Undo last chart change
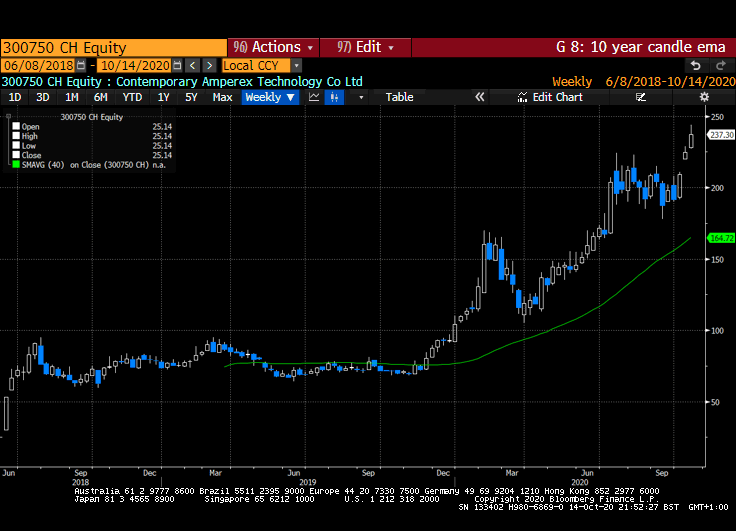The height and width of the screenshot is (531, 736). (x=696, y=65)
